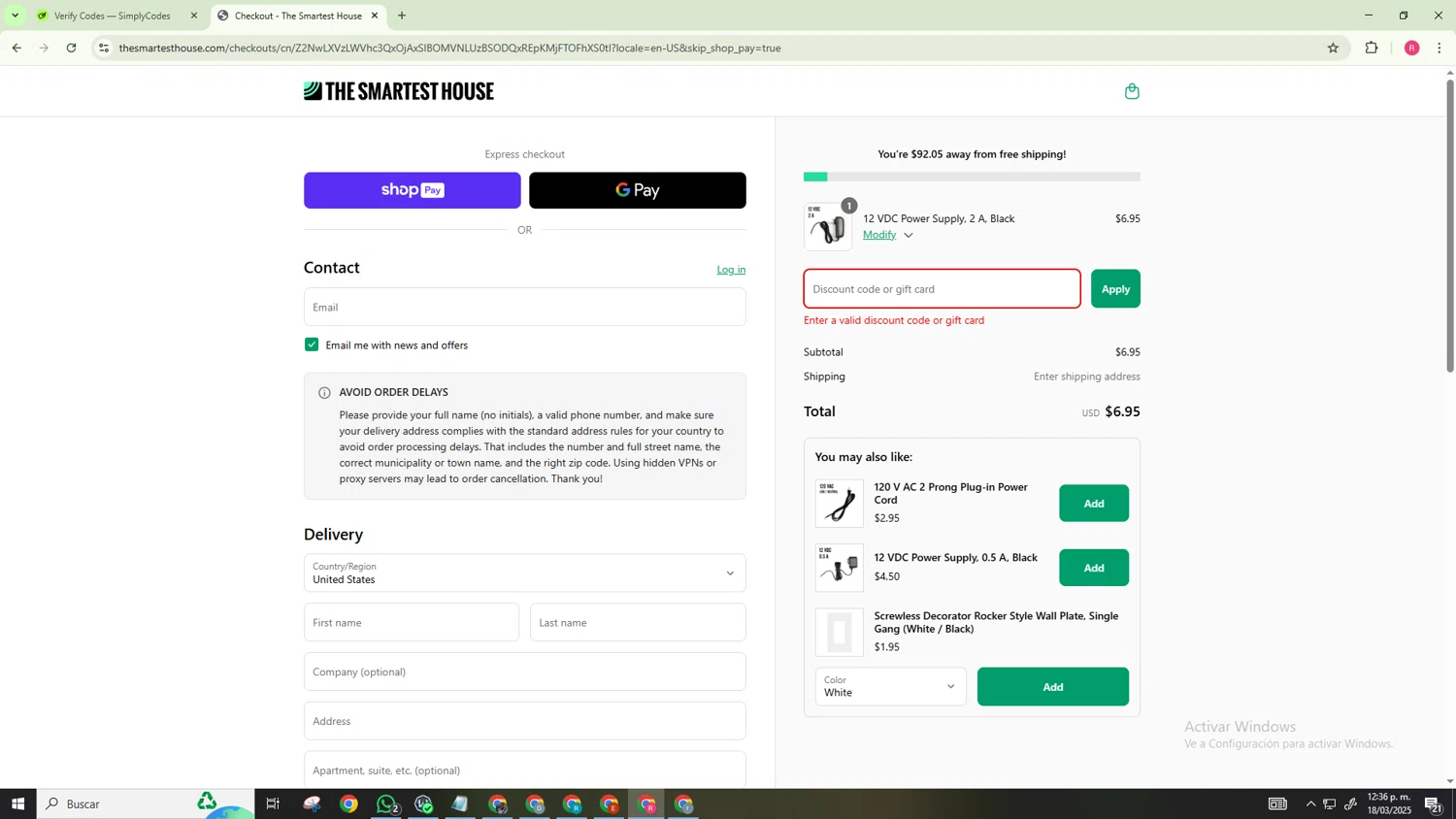This screenshot has width=1456, height=819.
Task: Click the Wall Plate product thumbnail
Action: coord(840,633)
